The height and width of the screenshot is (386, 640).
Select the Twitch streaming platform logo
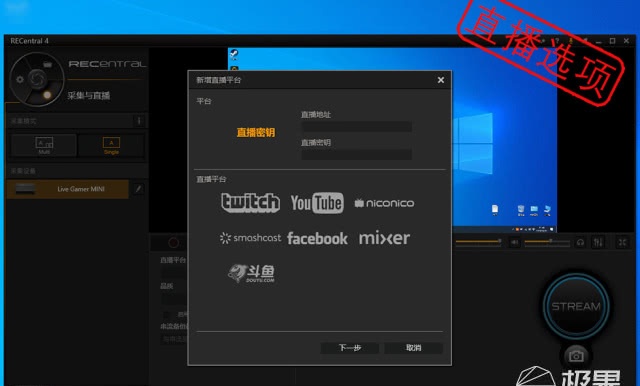click(250, 202)
